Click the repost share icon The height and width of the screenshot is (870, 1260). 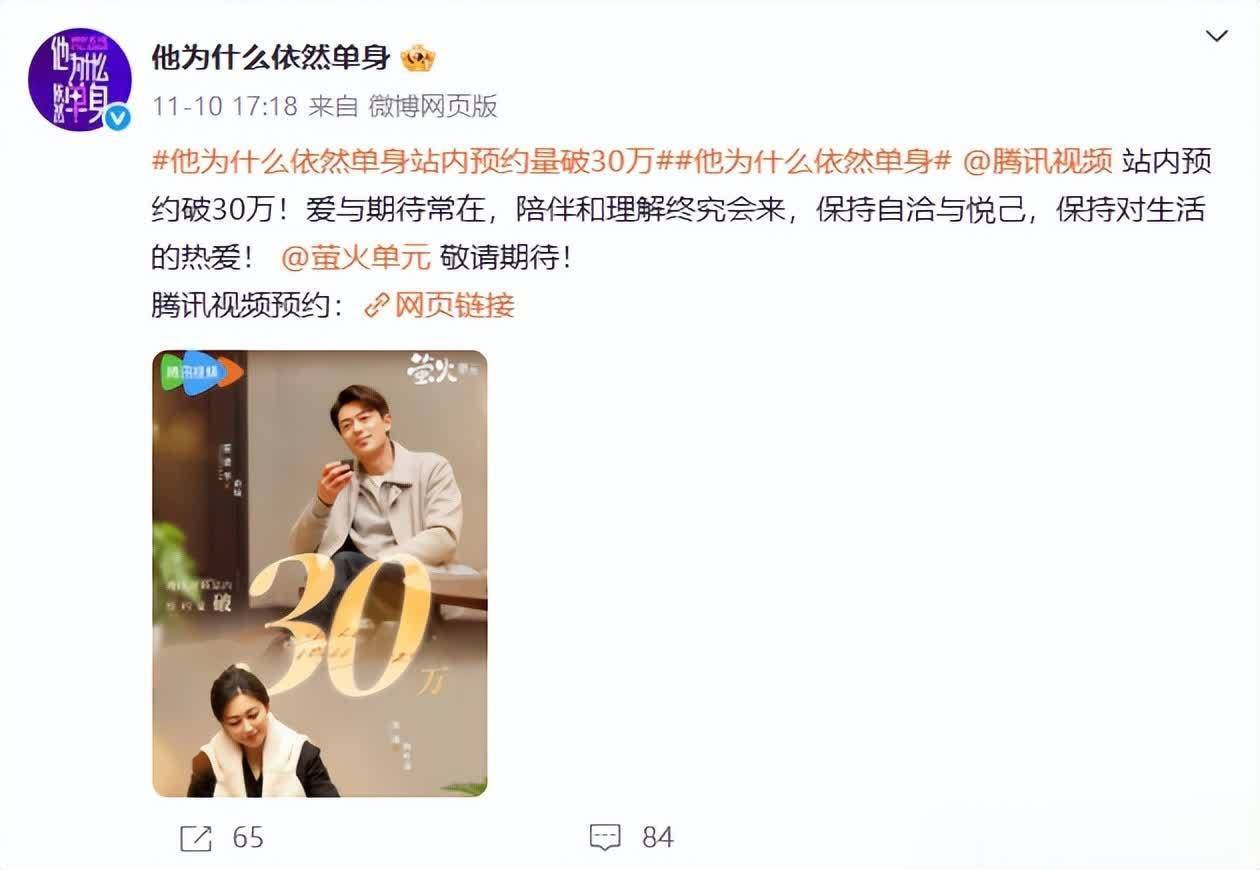point(196,837)
